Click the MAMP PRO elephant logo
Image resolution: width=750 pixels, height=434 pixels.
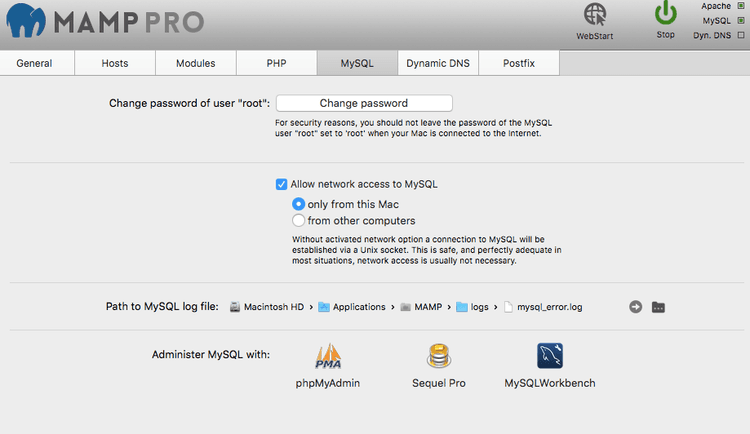[26, 21]
